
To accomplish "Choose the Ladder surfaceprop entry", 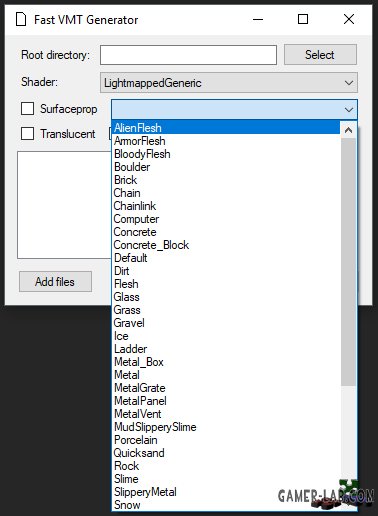I will [226, 349].
